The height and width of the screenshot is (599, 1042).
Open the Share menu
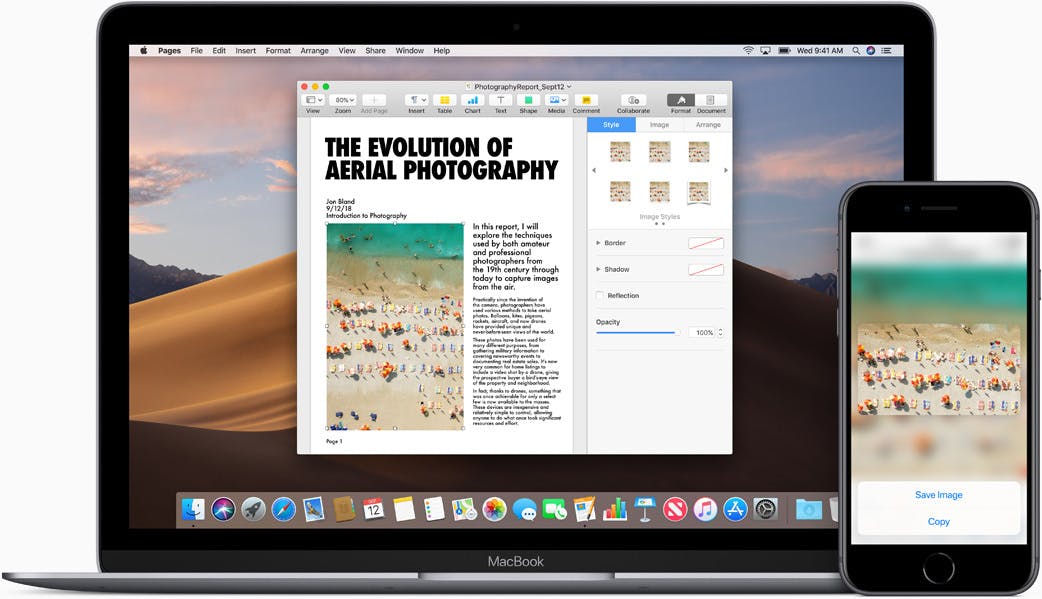tap(375, 51)
